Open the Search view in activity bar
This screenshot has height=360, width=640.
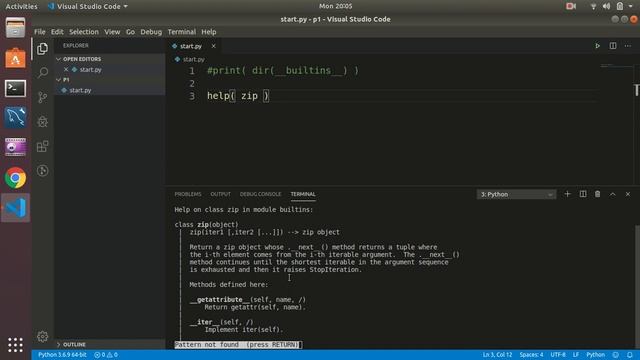[42, 73]
